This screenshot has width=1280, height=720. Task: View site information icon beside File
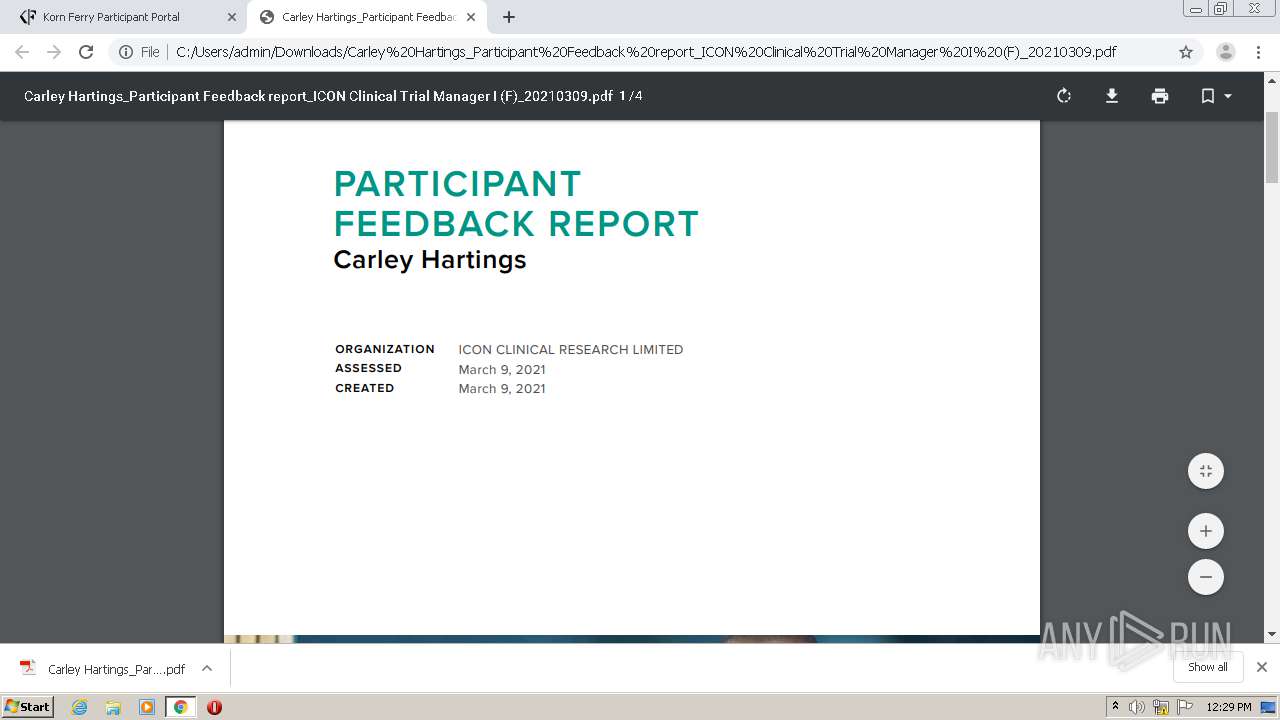126,52
